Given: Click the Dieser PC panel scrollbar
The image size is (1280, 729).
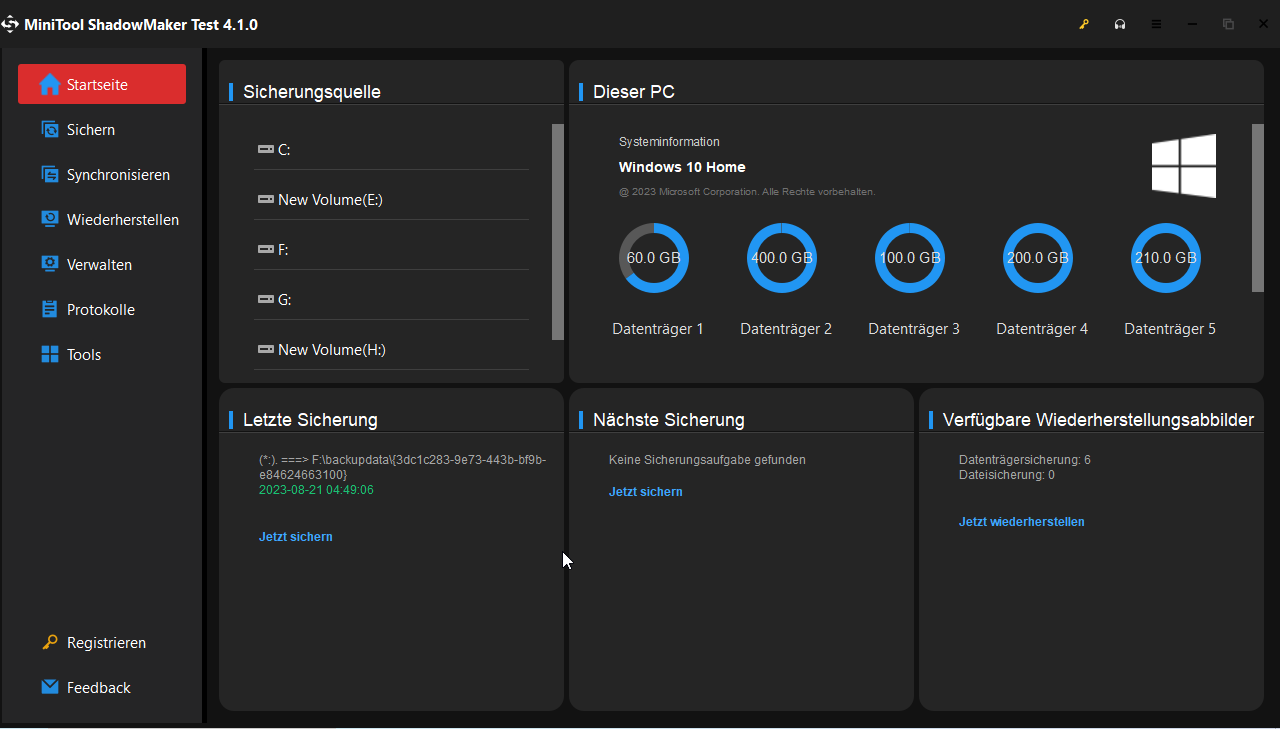Looking at the screenshot, I should click(1258, 208).
